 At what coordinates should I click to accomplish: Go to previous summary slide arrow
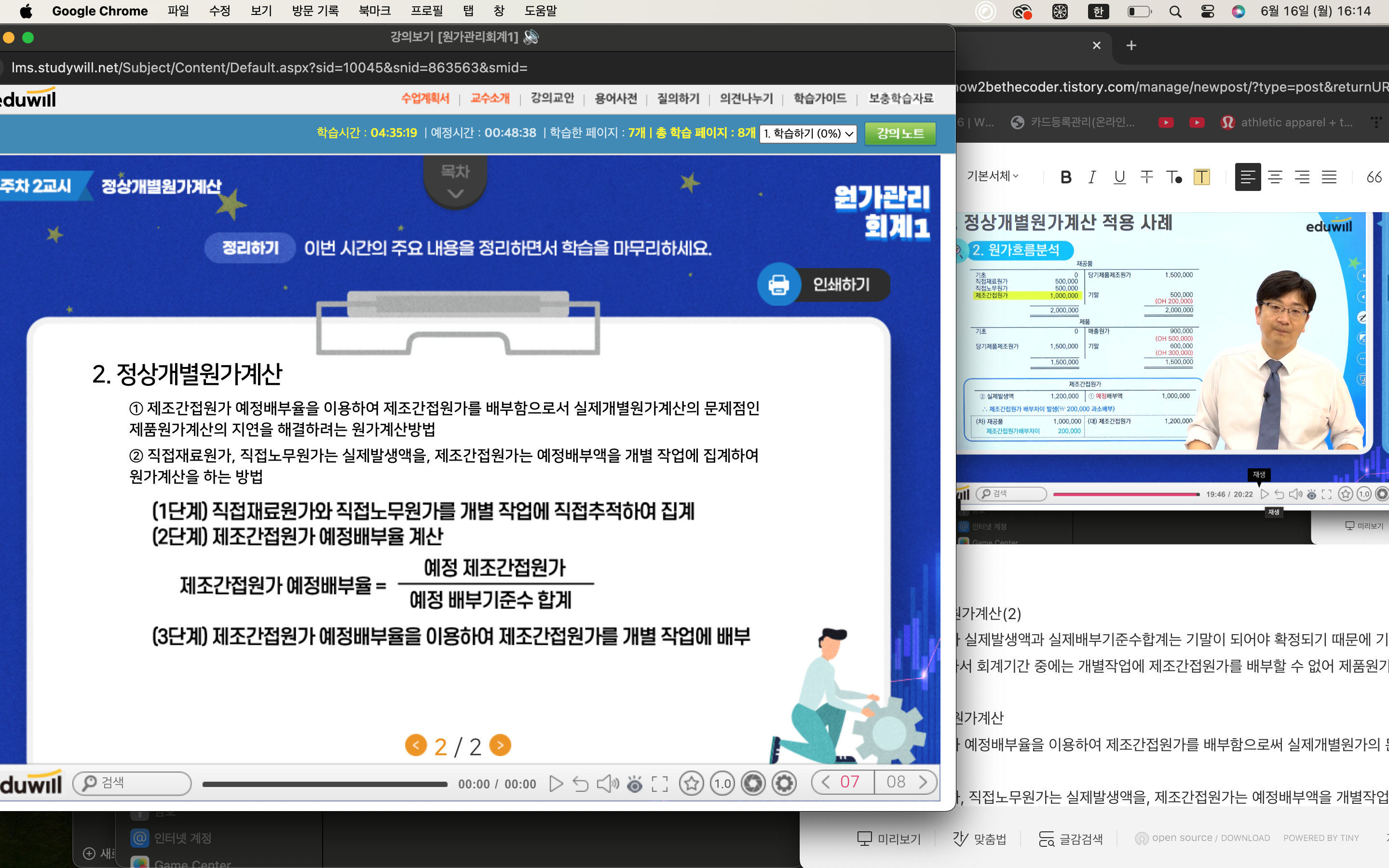pyautogui.click(x=416, y=746)
